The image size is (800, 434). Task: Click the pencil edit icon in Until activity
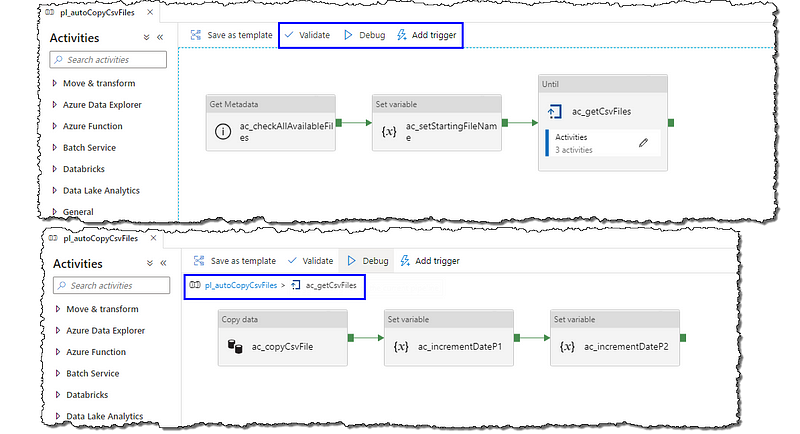pos(643,143)
